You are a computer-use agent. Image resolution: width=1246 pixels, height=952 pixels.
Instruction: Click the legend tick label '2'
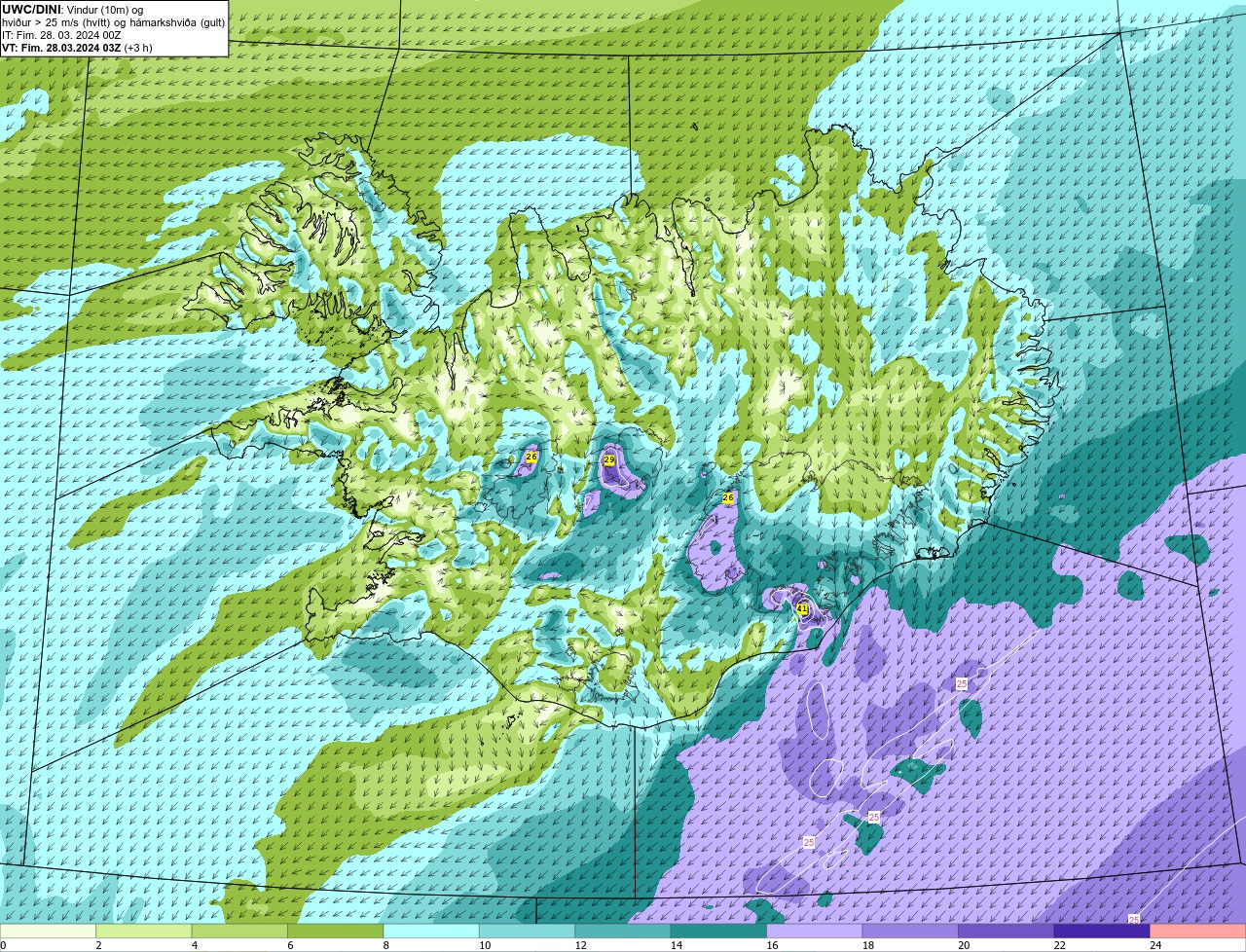[98, 945]
